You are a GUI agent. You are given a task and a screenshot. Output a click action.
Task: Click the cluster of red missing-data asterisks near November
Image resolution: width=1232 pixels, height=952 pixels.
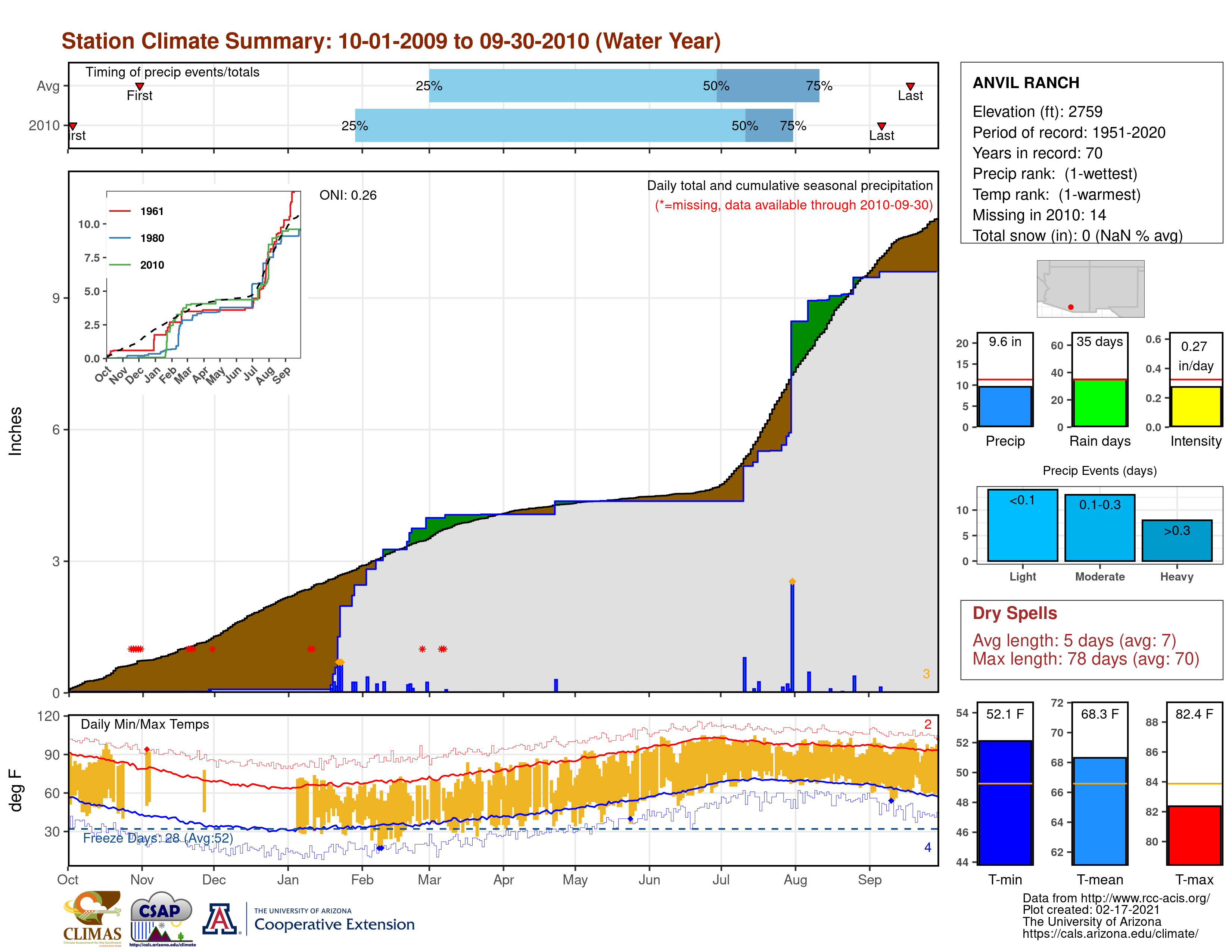(136, 649)
